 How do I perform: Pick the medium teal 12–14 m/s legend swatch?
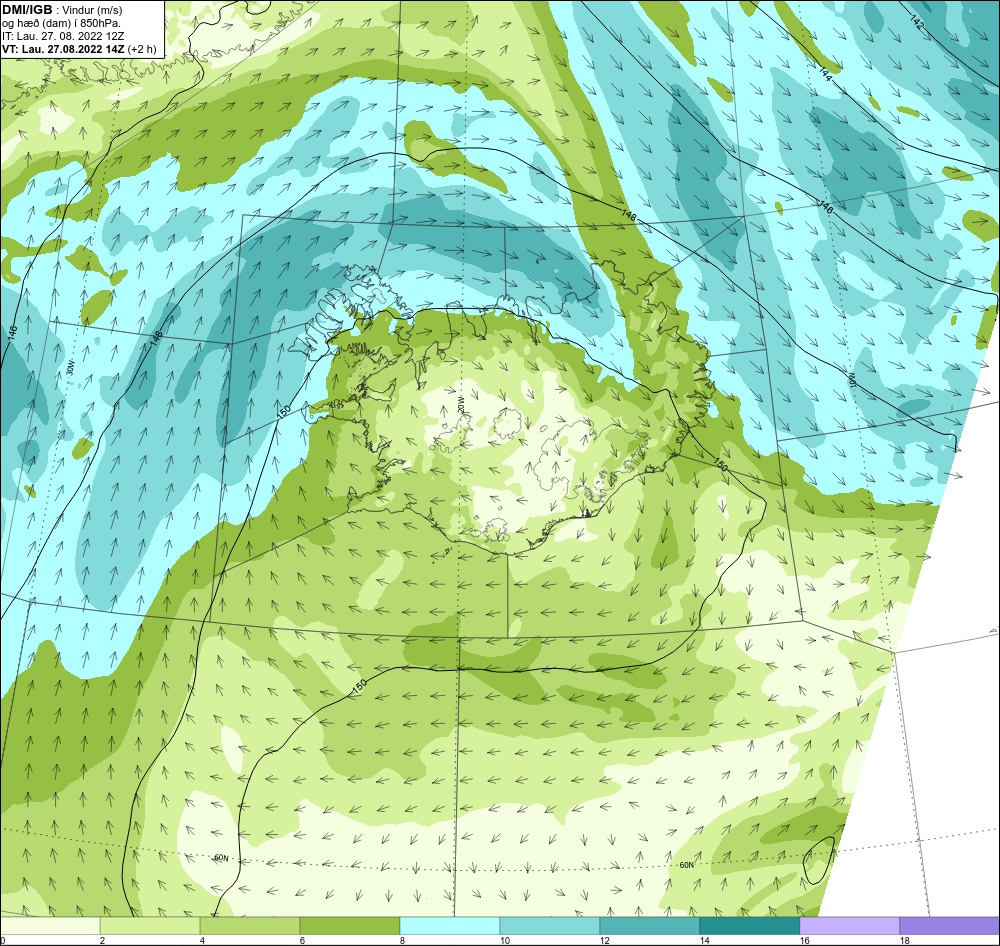click(649, 926)
